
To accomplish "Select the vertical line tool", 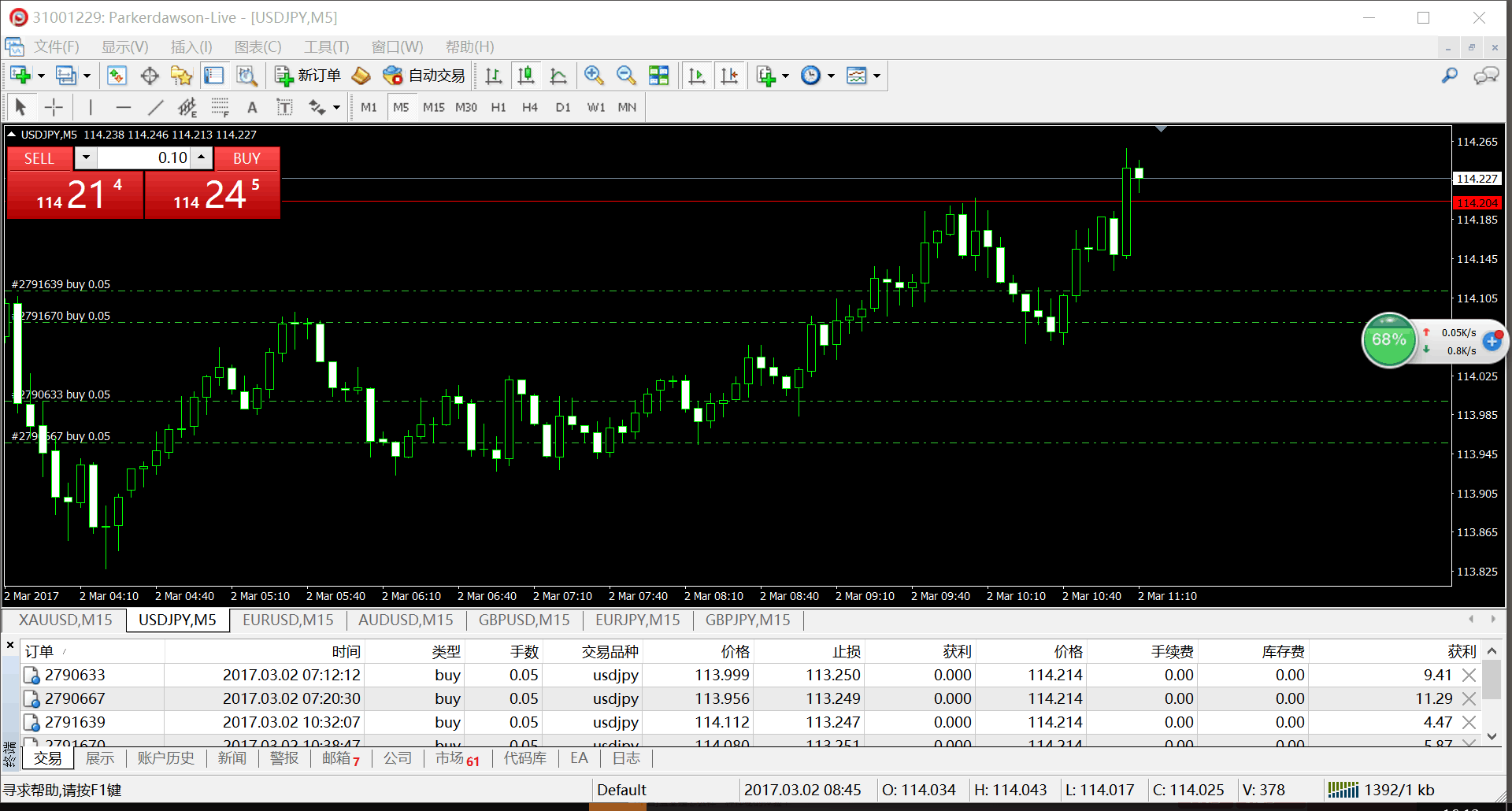I will coord(91,107).
